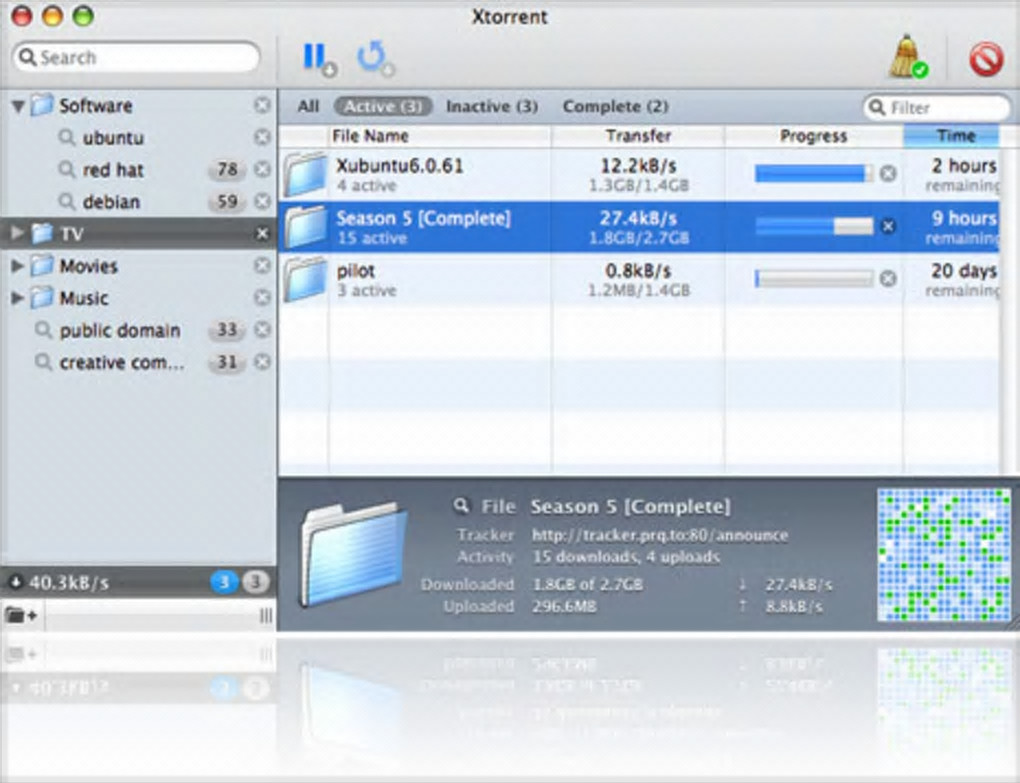Click the Xubuntu6.0.61 folder icon

pyautogui.click(x=305, y=174)
